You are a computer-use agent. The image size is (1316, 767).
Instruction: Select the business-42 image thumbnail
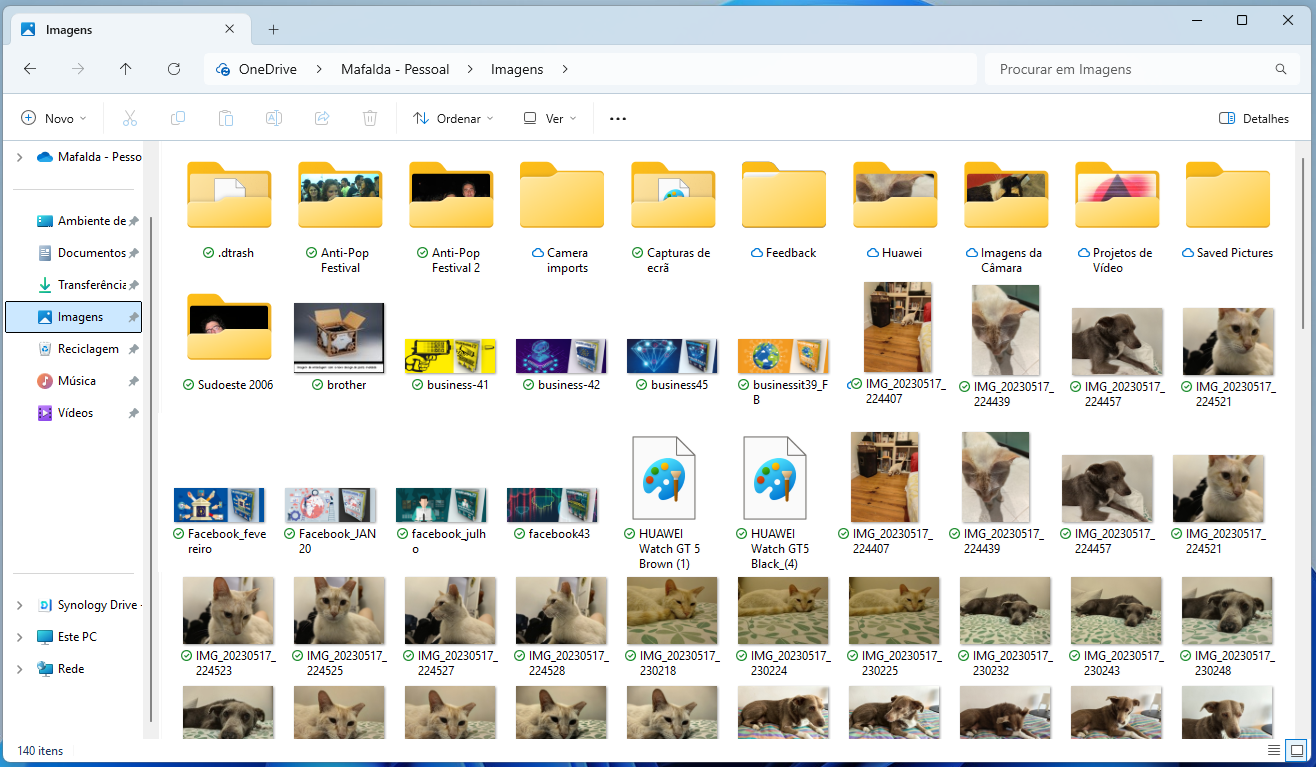coord(561,356)
